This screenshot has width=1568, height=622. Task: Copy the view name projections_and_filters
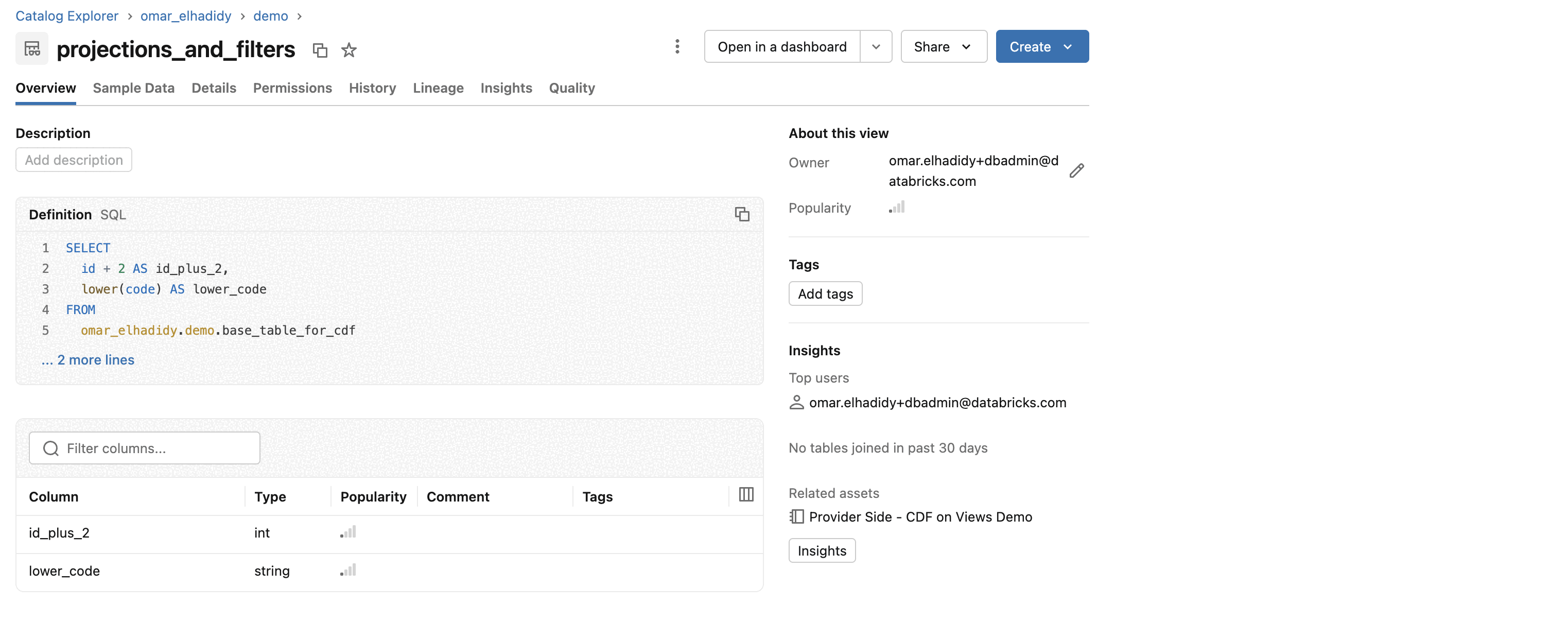click(x=320, y=50)
